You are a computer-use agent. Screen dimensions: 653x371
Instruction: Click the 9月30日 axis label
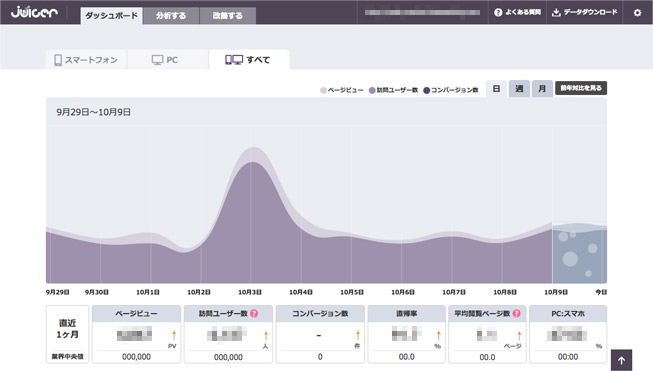coord(97,292)
